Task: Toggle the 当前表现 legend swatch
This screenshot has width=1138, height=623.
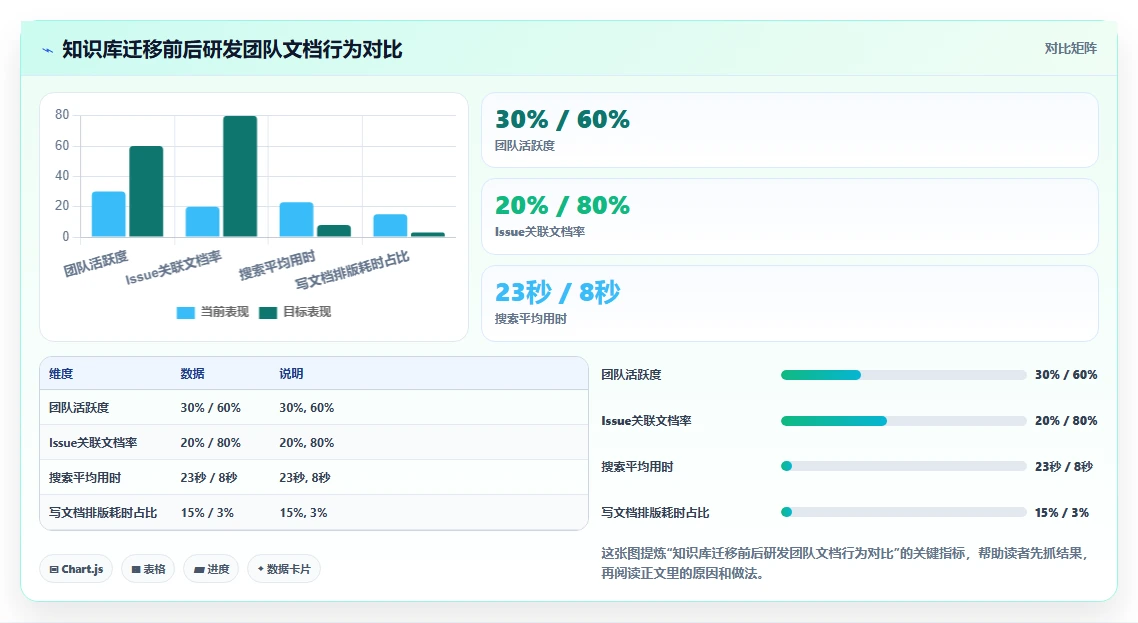Action: tap(186, 312)
